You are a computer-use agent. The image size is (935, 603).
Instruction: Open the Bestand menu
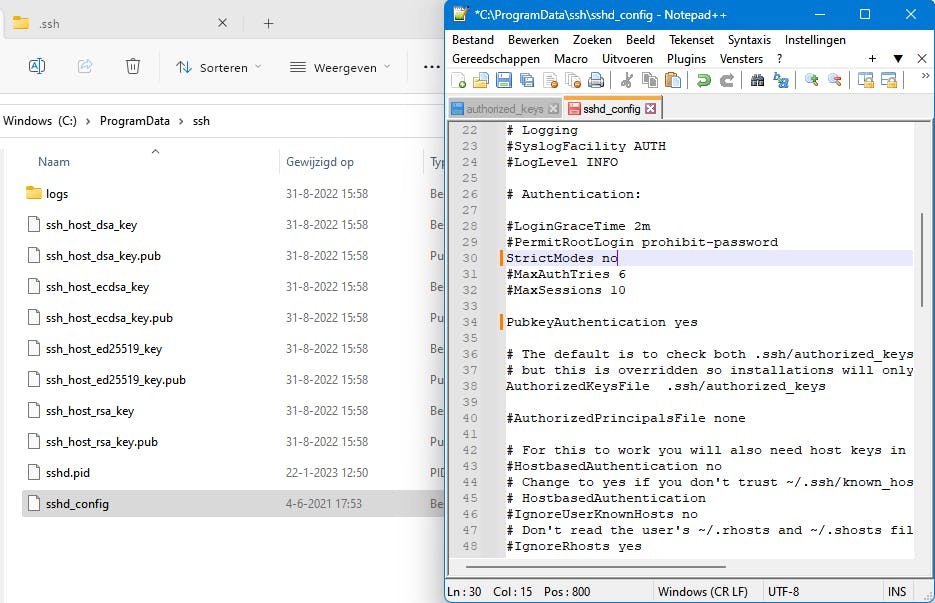pyautogui.click(x=473, y=40)
